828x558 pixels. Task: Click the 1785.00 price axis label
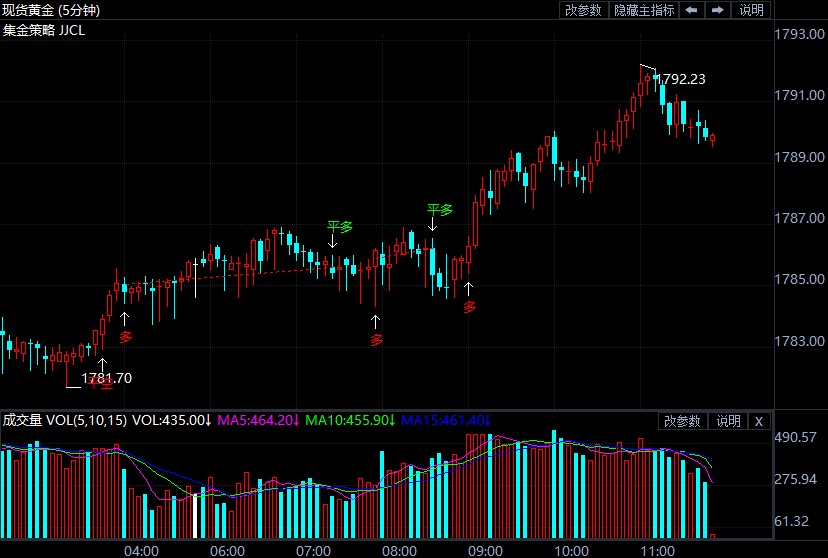799,279
